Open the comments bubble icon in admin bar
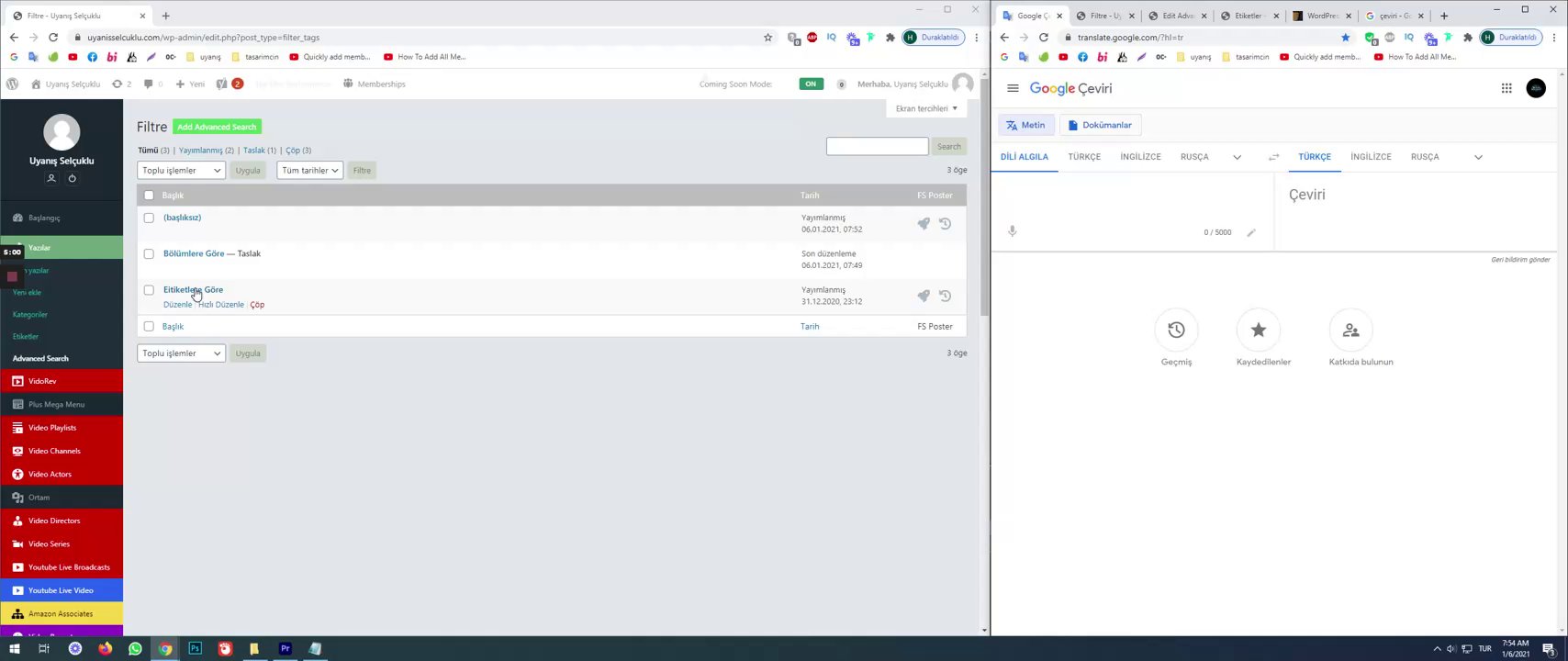 click(x=148, y=84)
